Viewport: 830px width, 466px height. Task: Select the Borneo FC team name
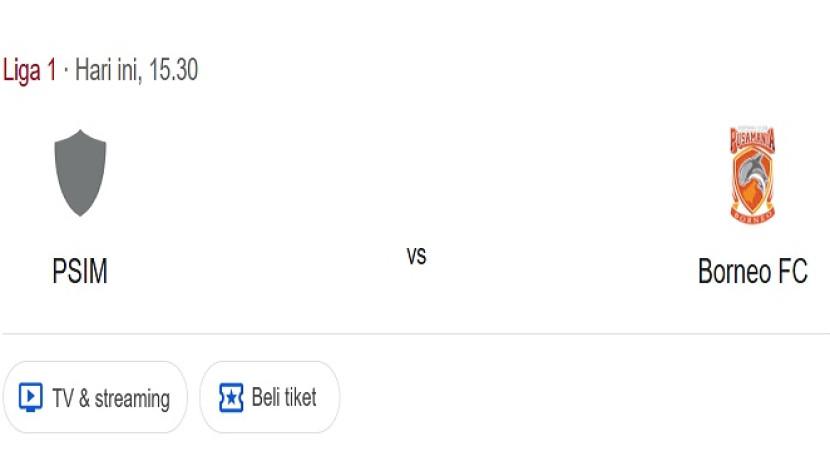point(752,271)
